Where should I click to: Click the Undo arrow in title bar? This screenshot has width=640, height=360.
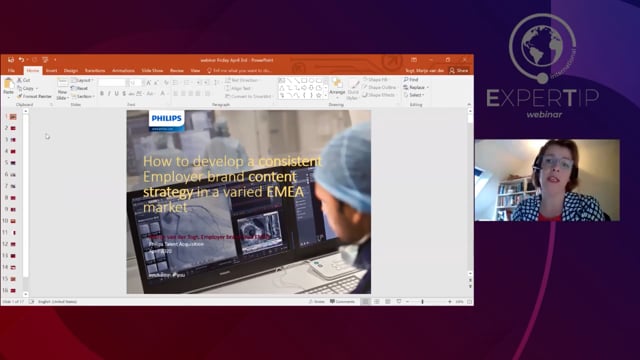point(21,60)
